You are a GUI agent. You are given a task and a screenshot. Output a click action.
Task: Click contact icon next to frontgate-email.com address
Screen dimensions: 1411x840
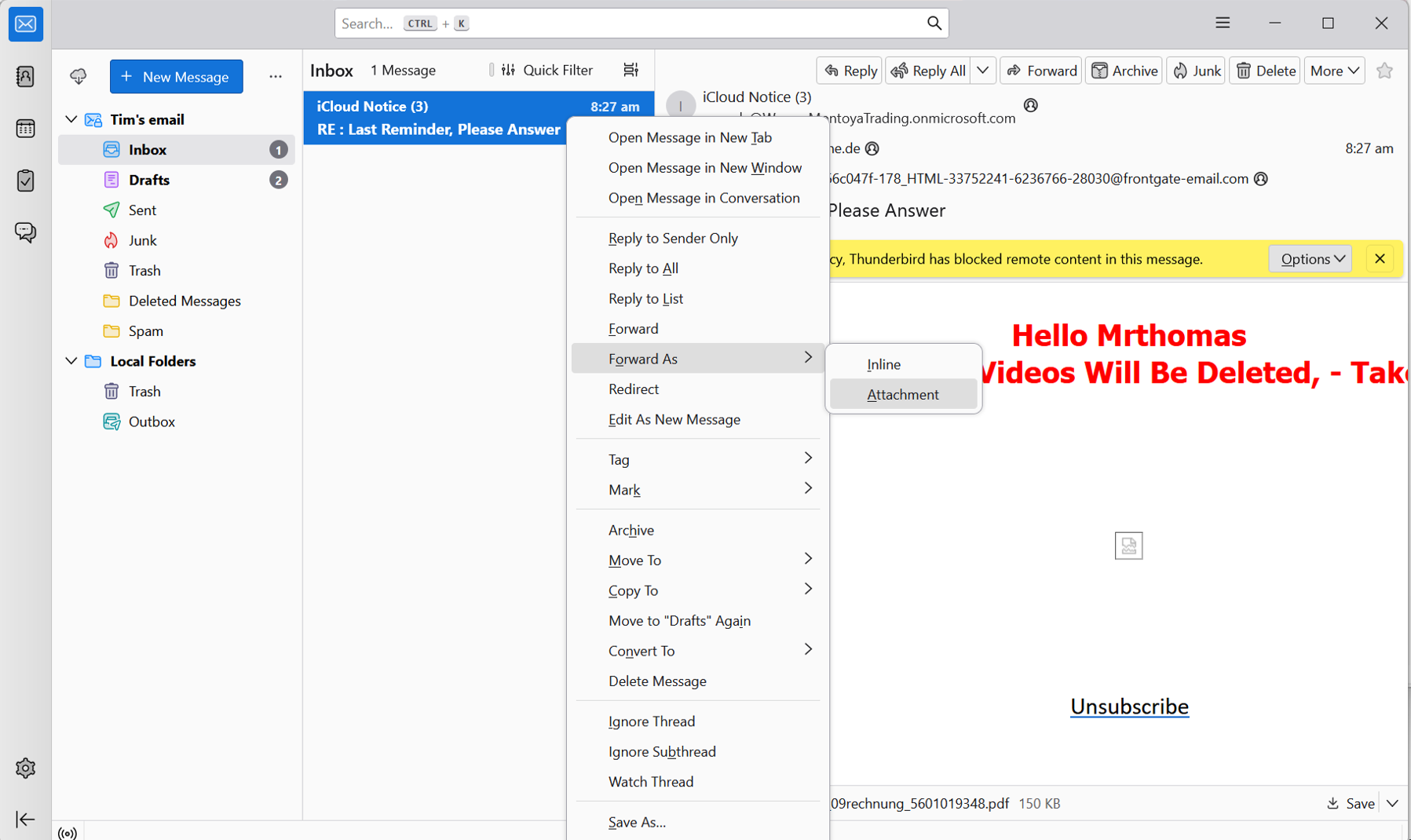tap(1261, 179)
